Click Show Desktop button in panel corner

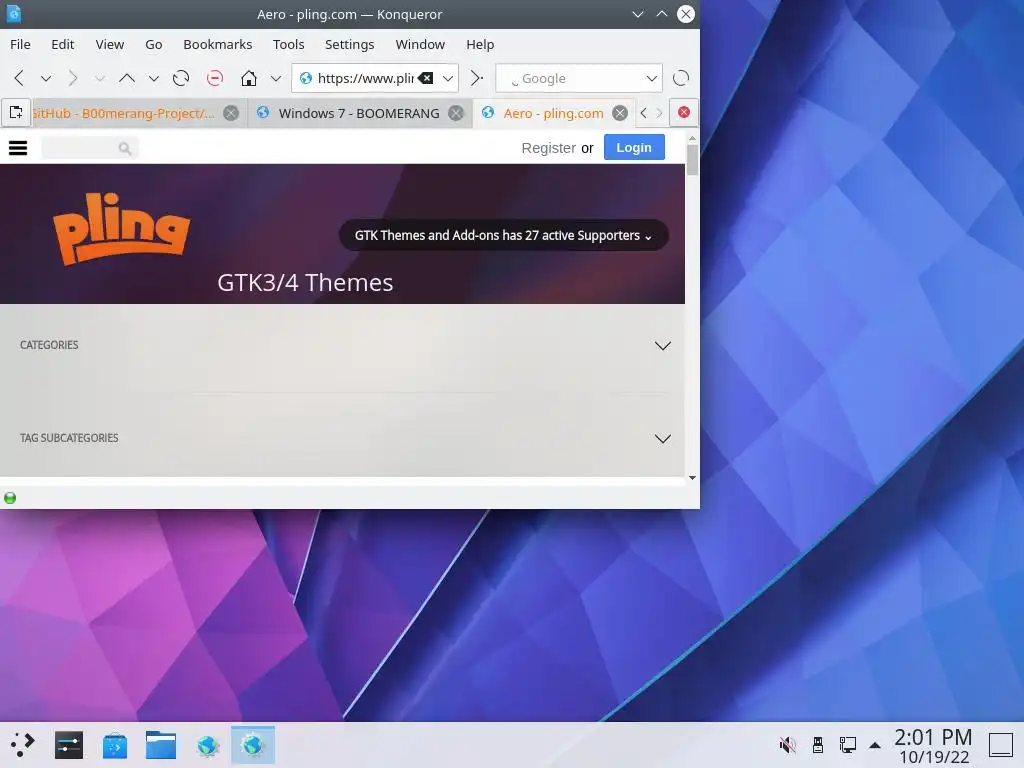pyautogui.click(x=1000, y=745)
